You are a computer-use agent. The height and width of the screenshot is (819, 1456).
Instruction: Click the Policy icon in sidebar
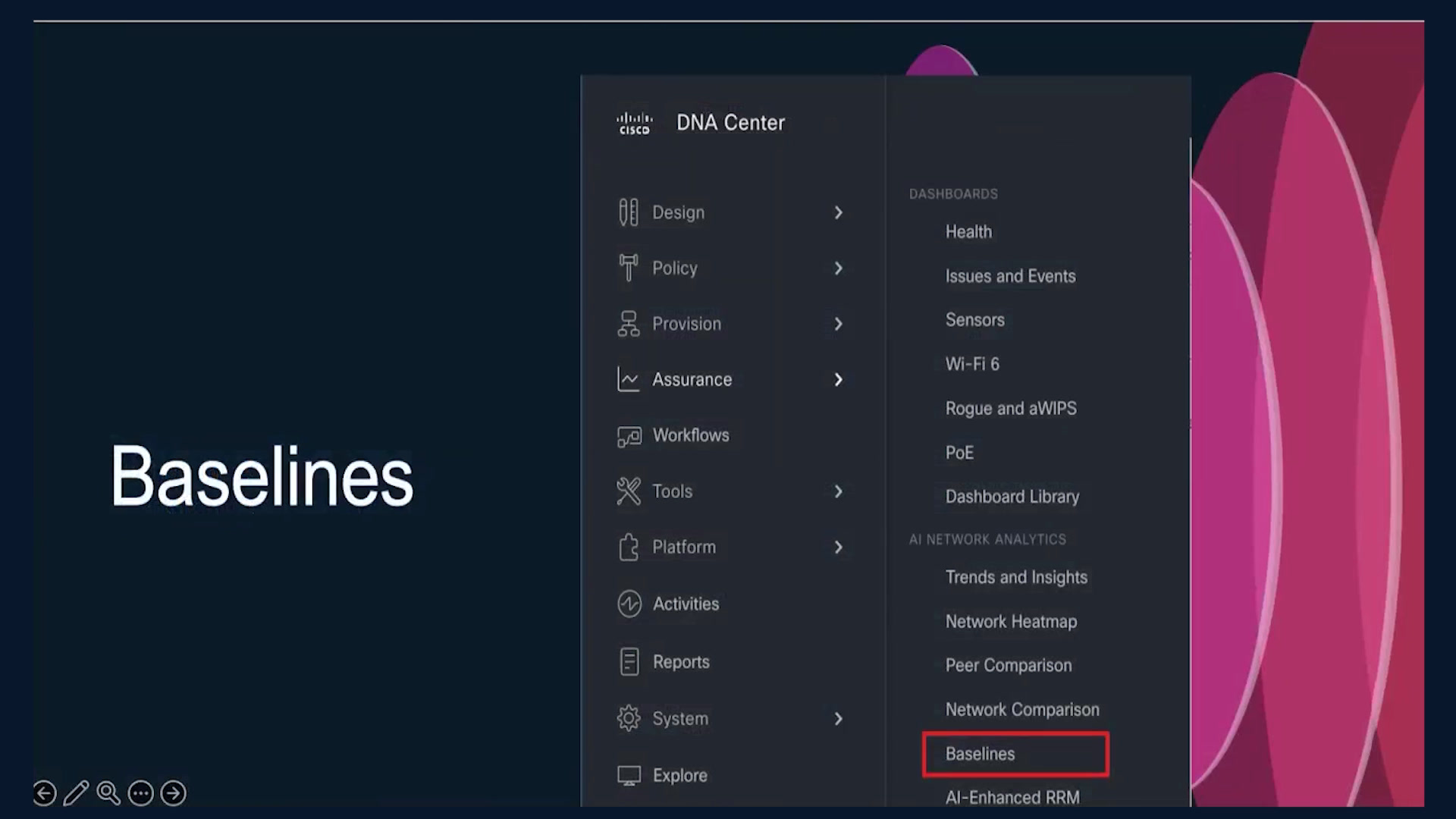pos(628,268)
